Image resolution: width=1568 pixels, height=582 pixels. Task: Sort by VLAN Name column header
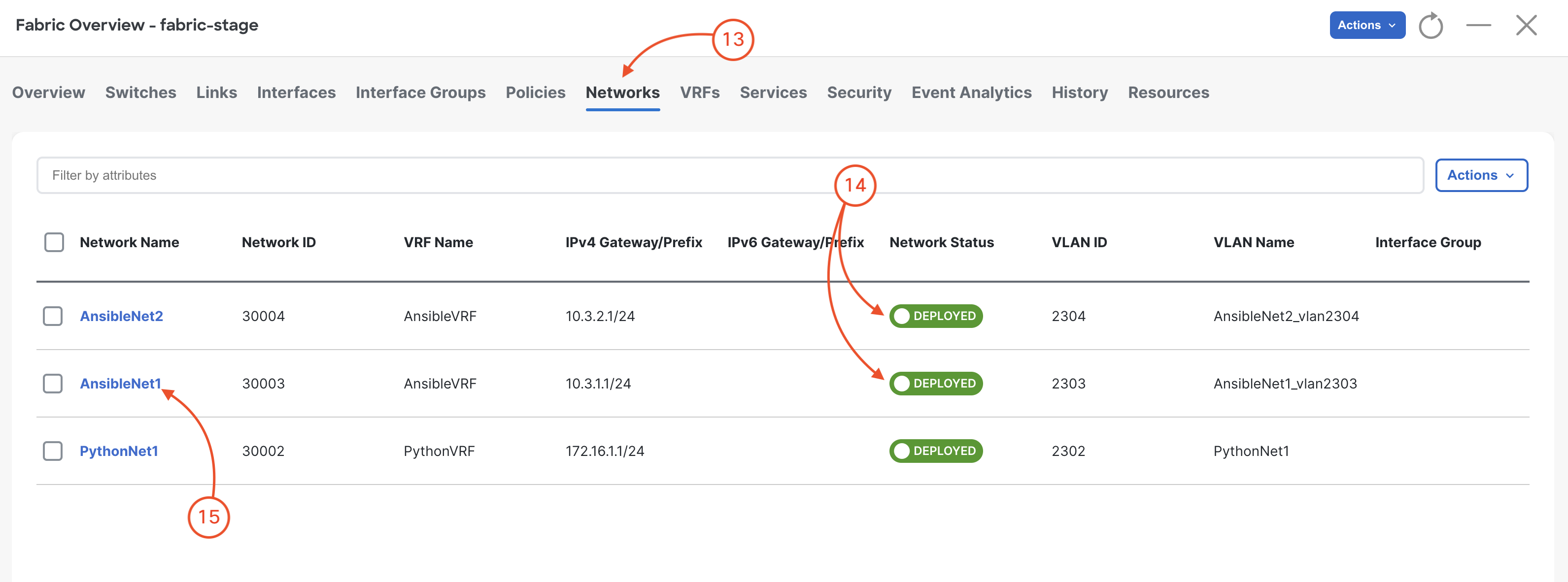point(1254,242)
